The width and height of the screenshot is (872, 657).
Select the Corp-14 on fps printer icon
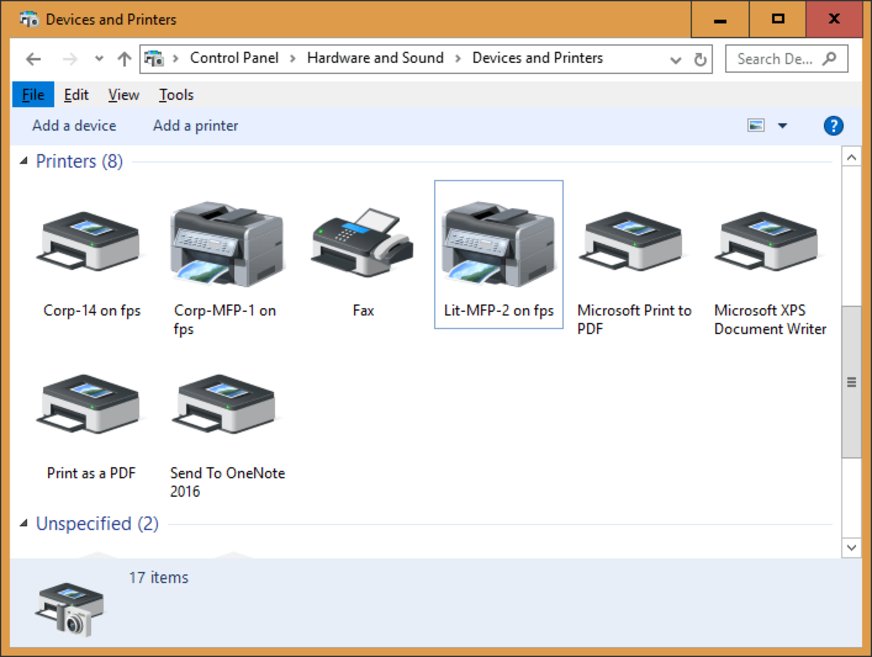point(91,243)
